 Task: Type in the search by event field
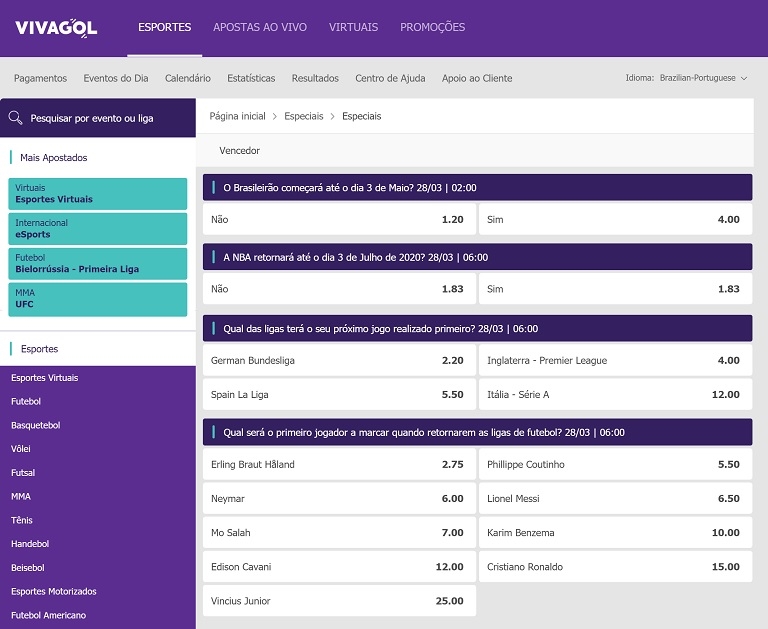coord(105,118)
